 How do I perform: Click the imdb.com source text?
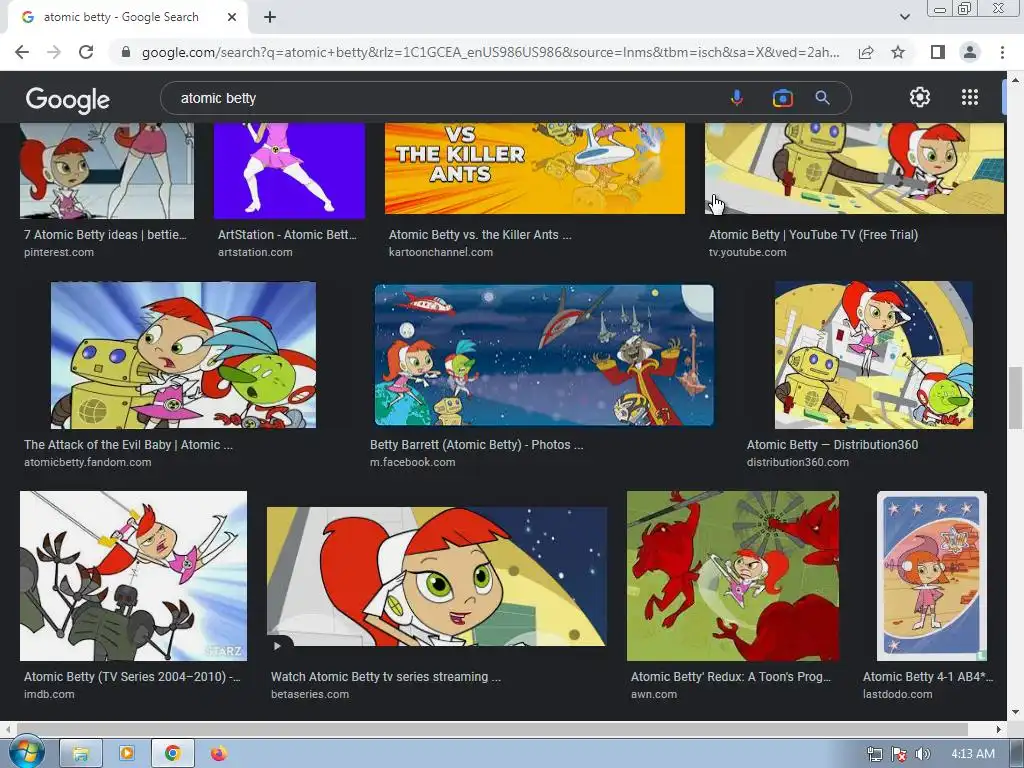pos(49,694)
